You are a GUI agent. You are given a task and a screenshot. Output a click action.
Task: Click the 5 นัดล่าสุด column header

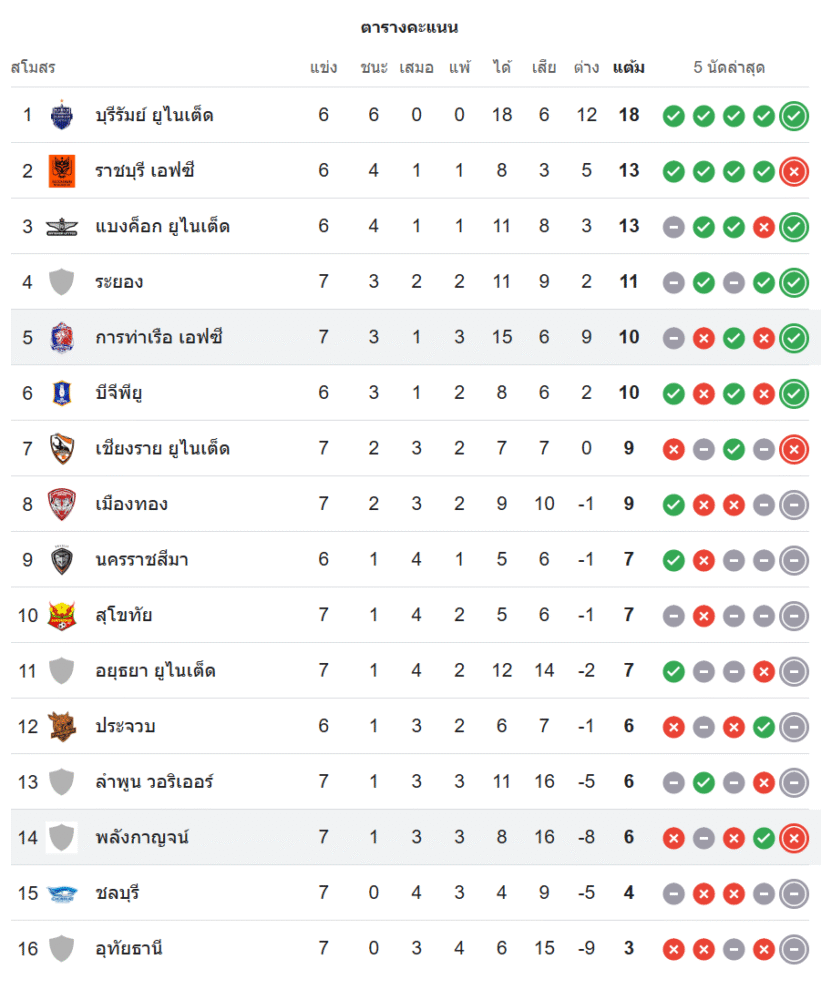[x=729, y=68]
